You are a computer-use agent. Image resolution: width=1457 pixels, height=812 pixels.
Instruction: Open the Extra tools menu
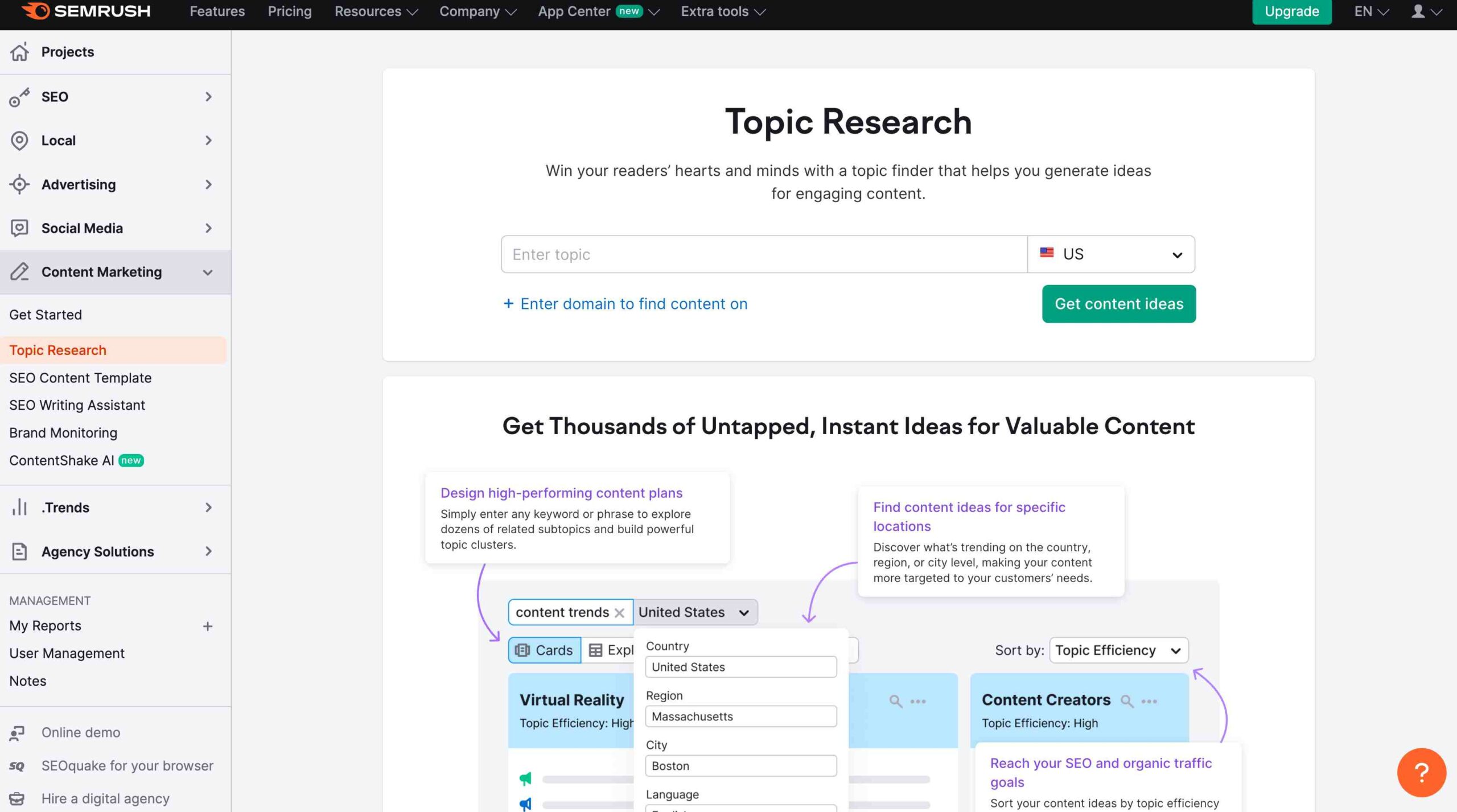pos(723,11)
